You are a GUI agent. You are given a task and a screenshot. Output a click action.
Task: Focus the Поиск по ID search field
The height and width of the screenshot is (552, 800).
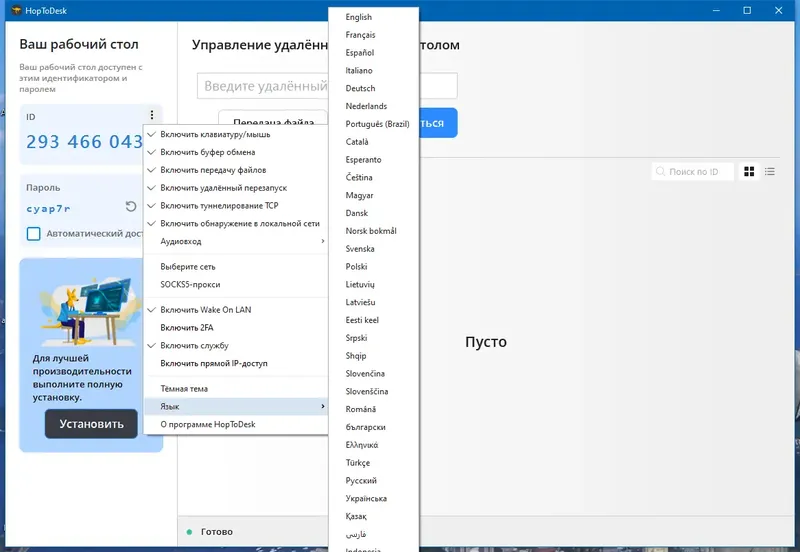693,171
